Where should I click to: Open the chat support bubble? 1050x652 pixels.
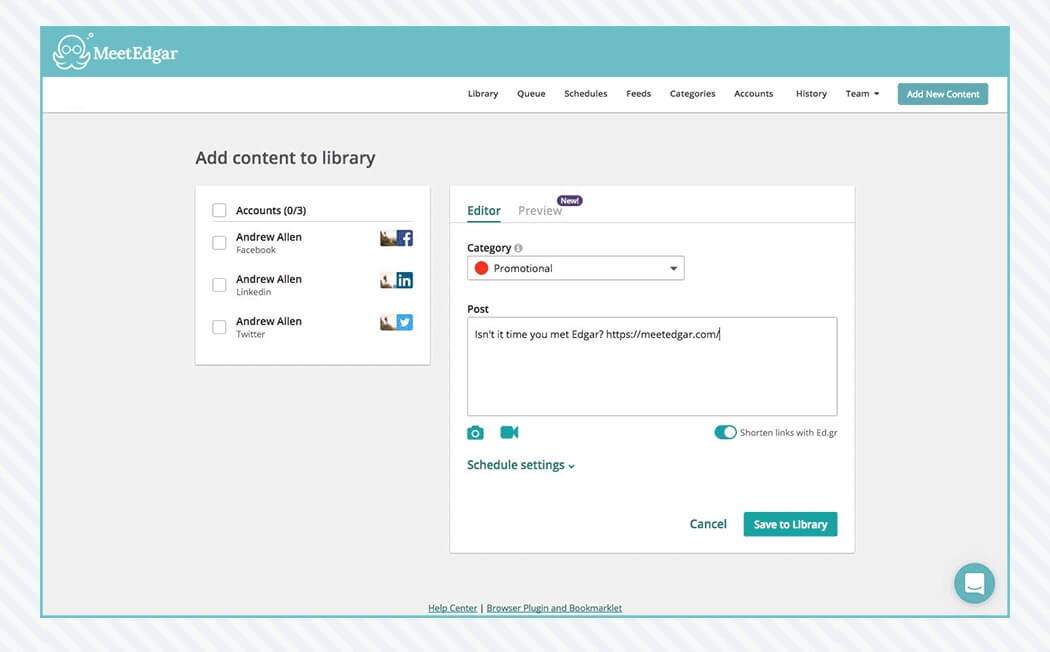[974, 583]
